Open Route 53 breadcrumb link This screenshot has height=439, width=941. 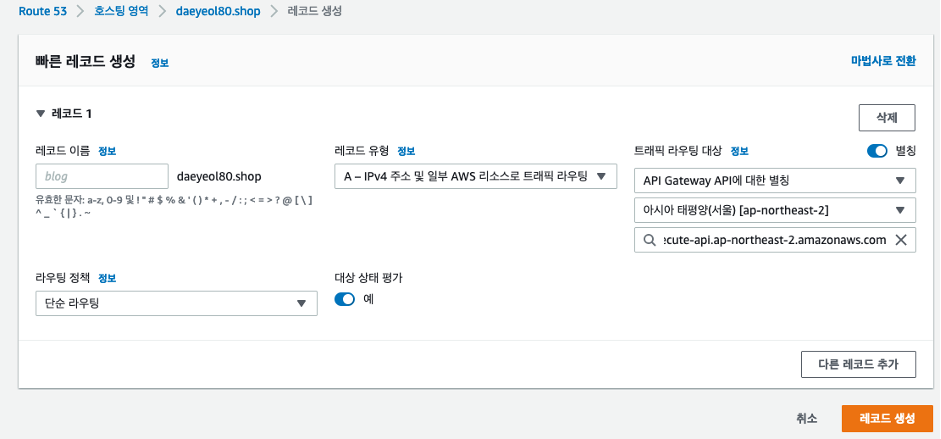pyautogui.click(x=43, y=11)
